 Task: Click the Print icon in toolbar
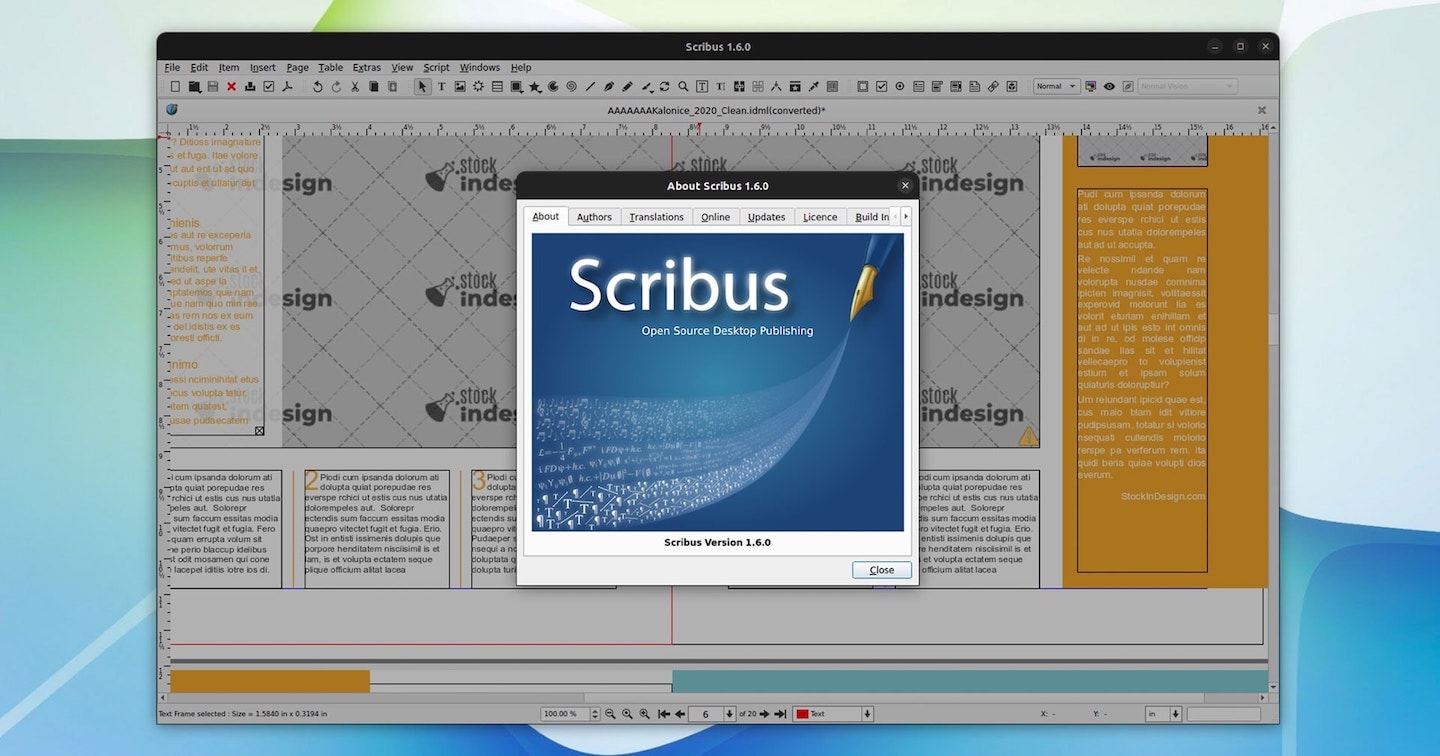[x=250, y=87]
